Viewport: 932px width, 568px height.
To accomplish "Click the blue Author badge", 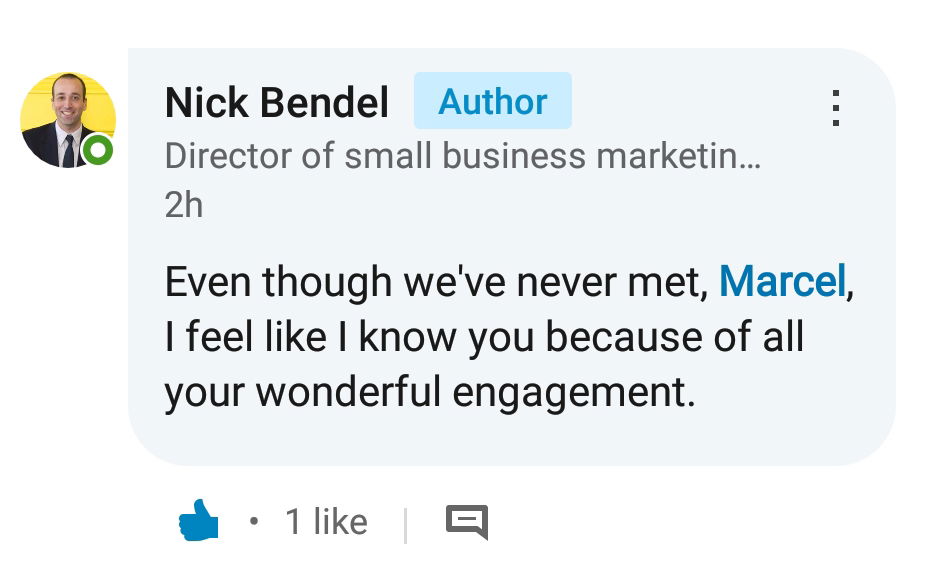I will (492, 101).
